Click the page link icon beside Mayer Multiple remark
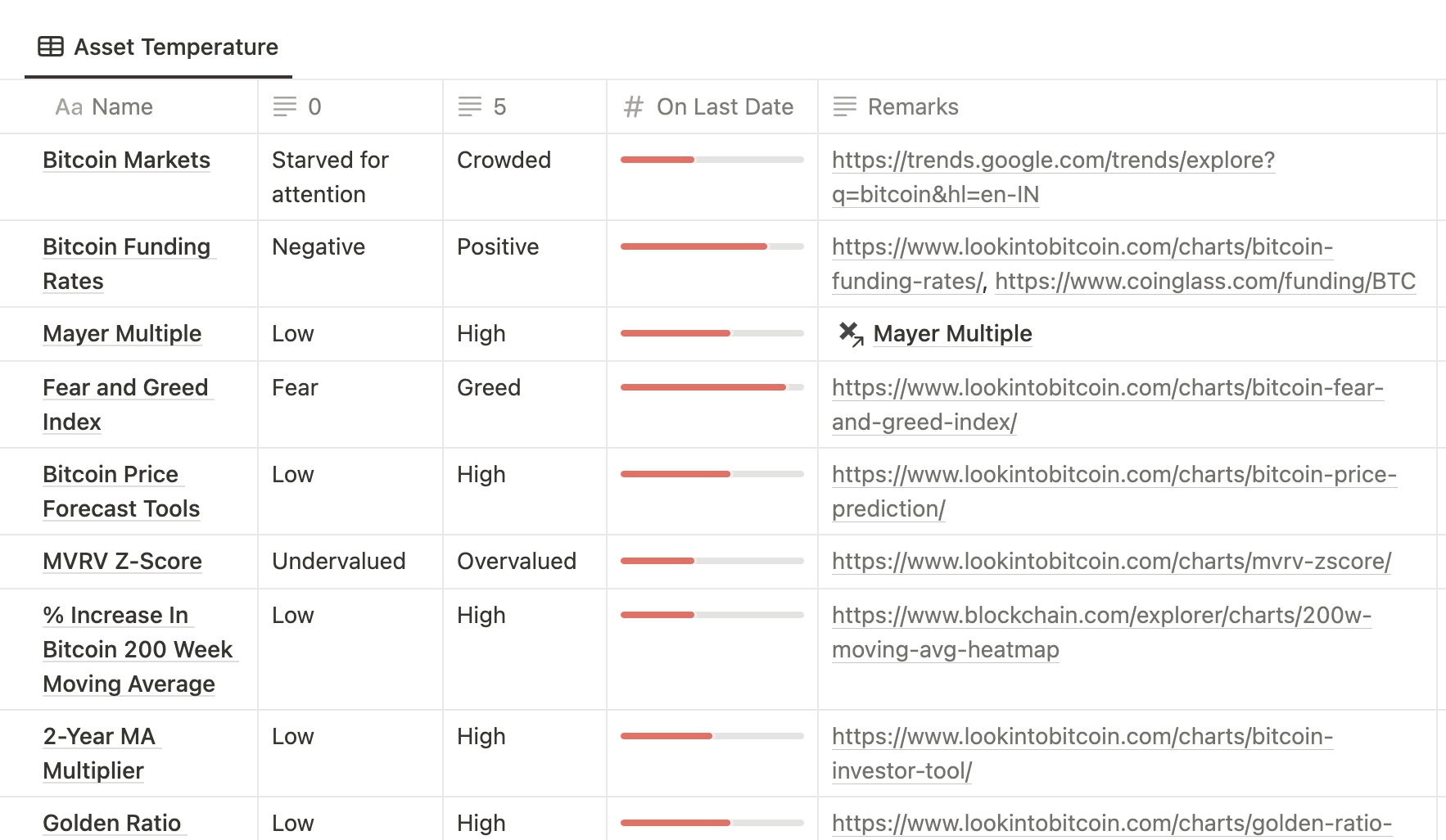Viewport: 1446px width, 840px height. [x=851, y=333]
